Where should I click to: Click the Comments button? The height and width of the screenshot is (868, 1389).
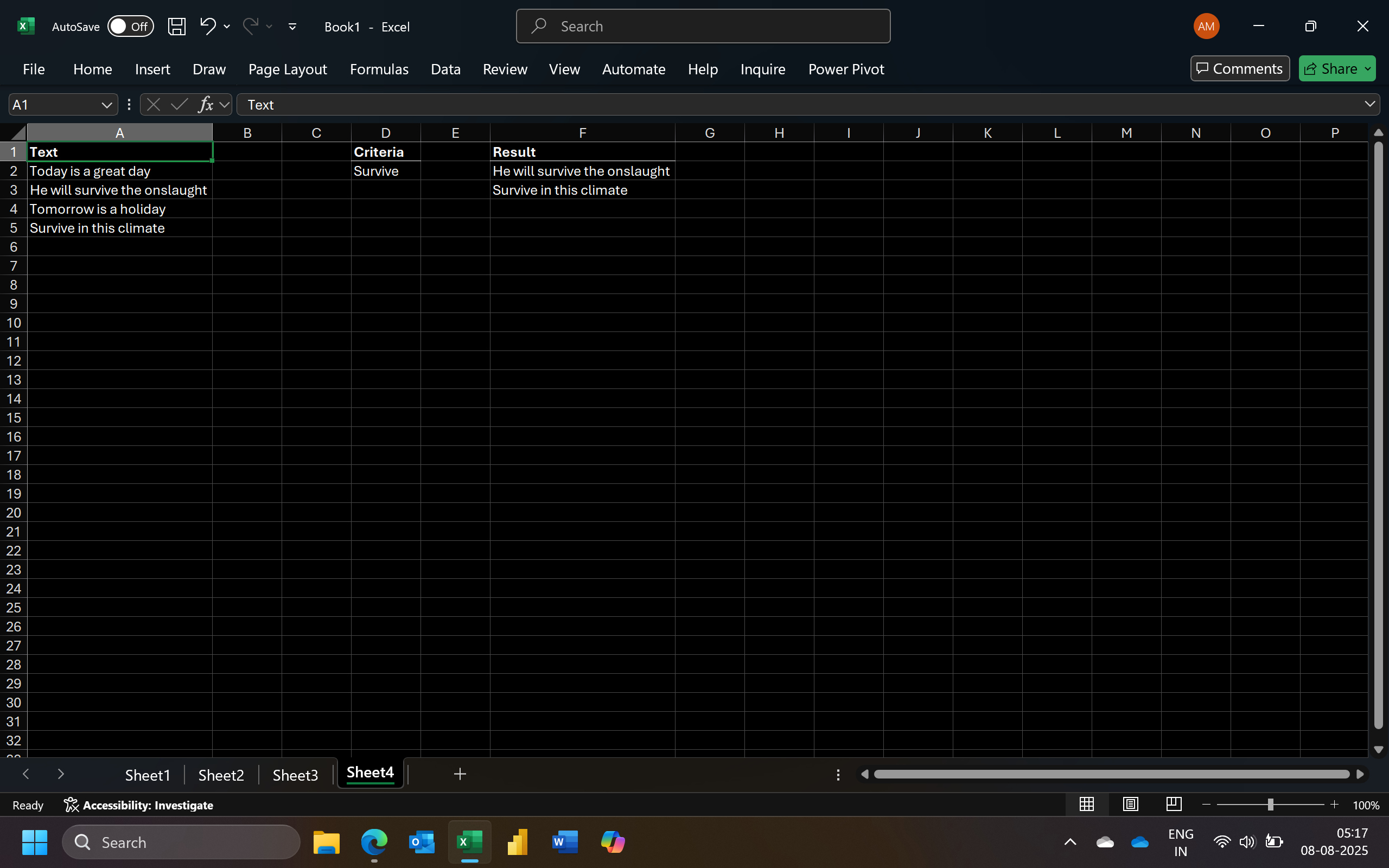pyautogui.click(x=1240, y=68)
